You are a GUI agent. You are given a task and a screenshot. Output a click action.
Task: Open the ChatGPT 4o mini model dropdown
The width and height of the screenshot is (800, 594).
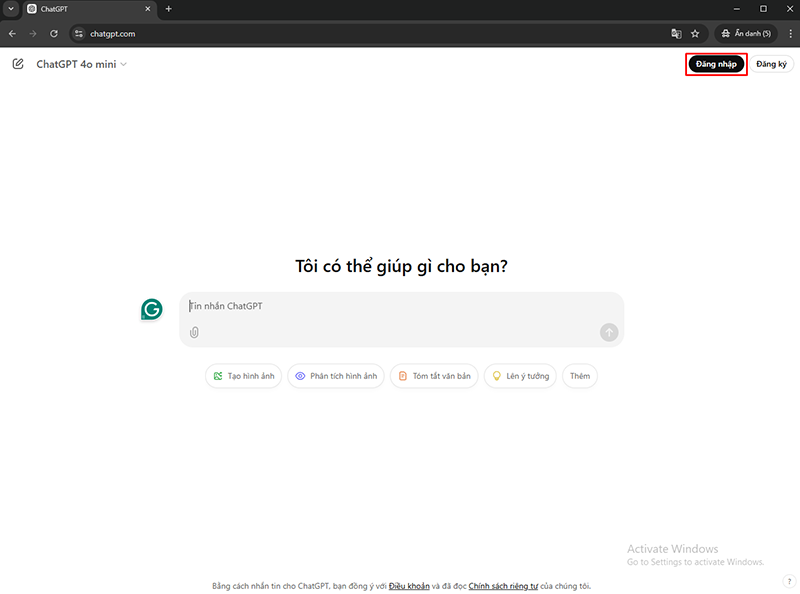click(x=82, y=64)
